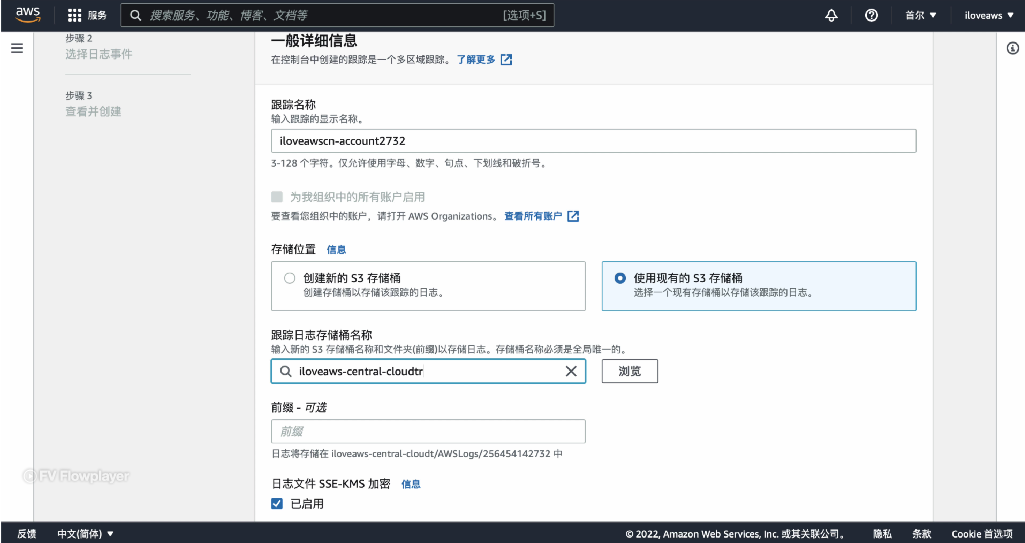Click the AWS logo home icon
This screenshot has width=1025, height=543.
point(28,15)
